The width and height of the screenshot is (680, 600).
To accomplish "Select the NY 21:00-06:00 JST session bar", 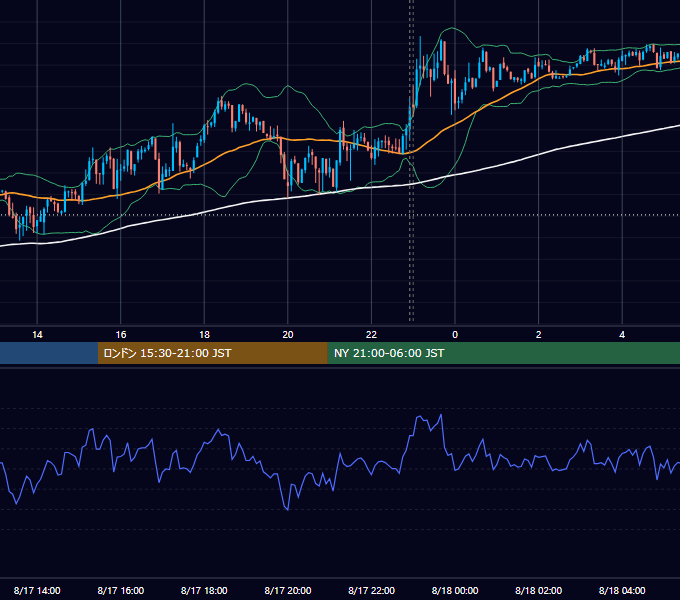I will pos(503,353).
